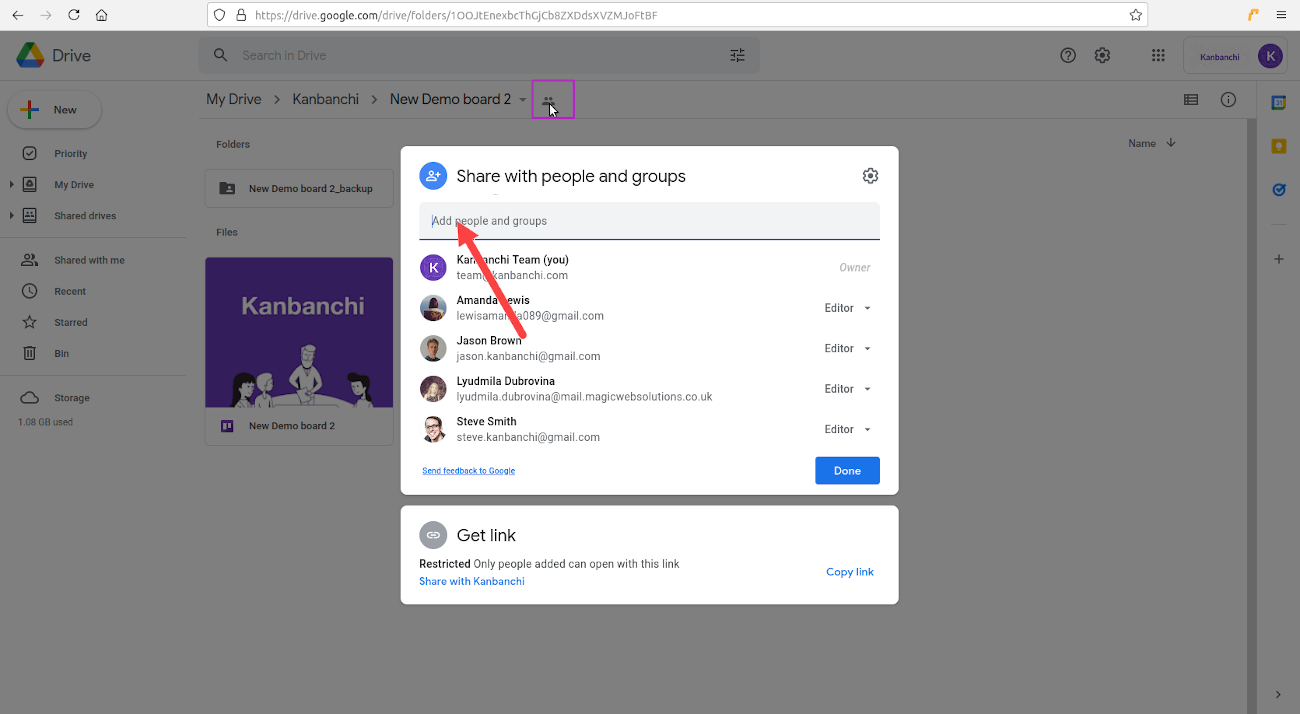Click the blue Done button
This screenshot has height=714, width=1300.
click(847, 471)
